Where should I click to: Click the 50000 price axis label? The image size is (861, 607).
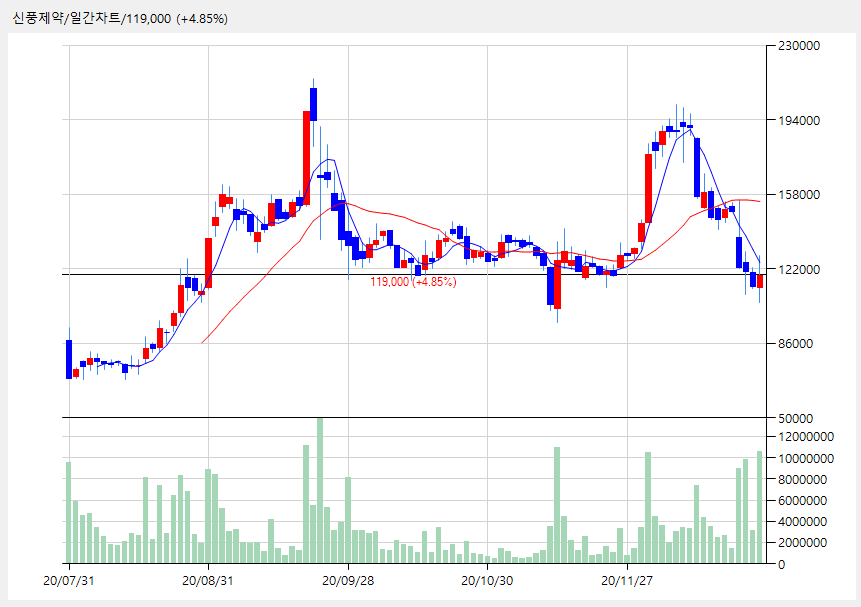click(x=796, y=419)
